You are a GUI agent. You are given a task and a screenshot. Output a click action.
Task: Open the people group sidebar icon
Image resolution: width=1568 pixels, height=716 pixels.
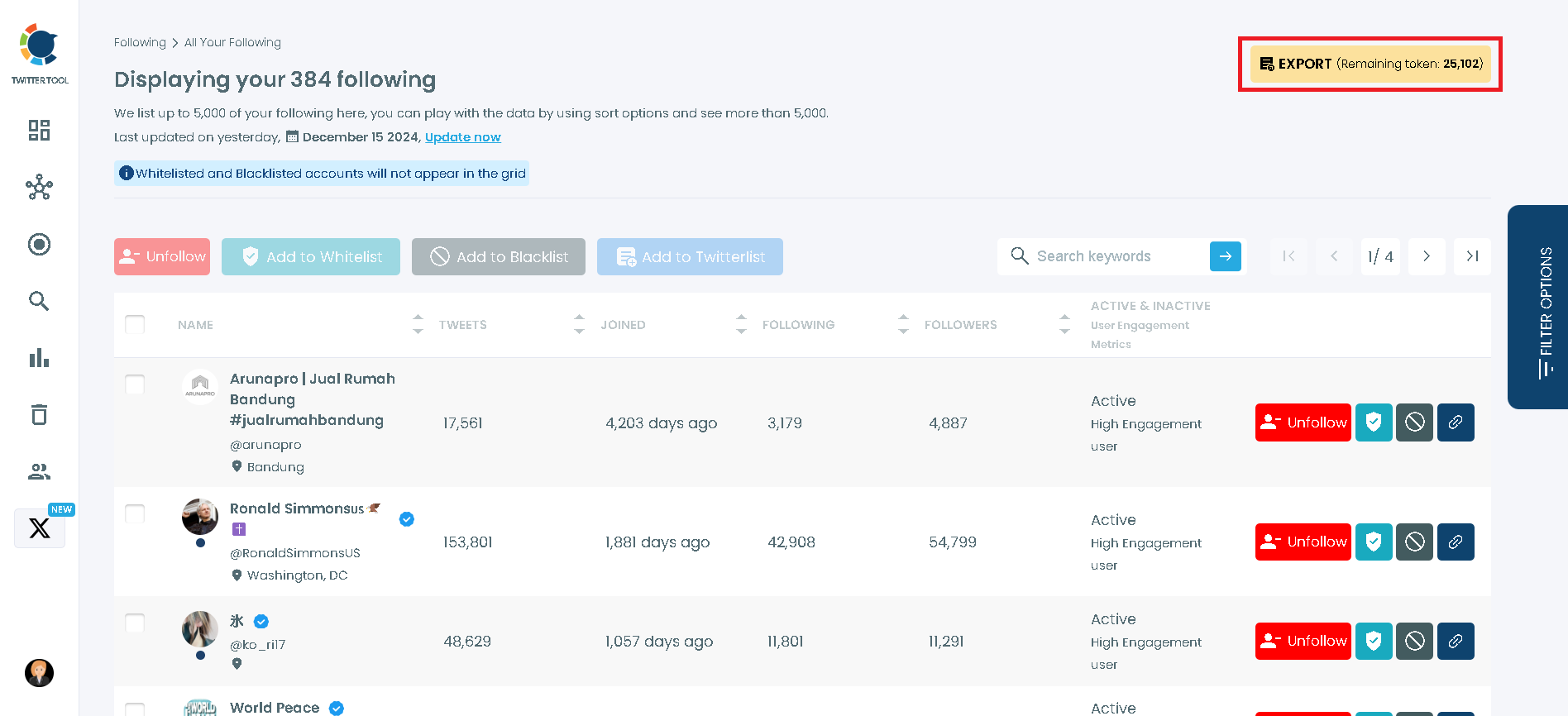coord(39,471)
